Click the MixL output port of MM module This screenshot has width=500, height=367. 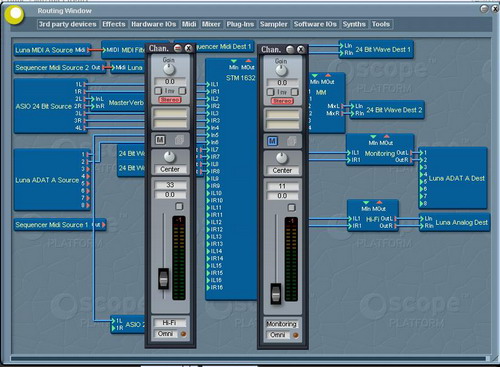(342, 106)
